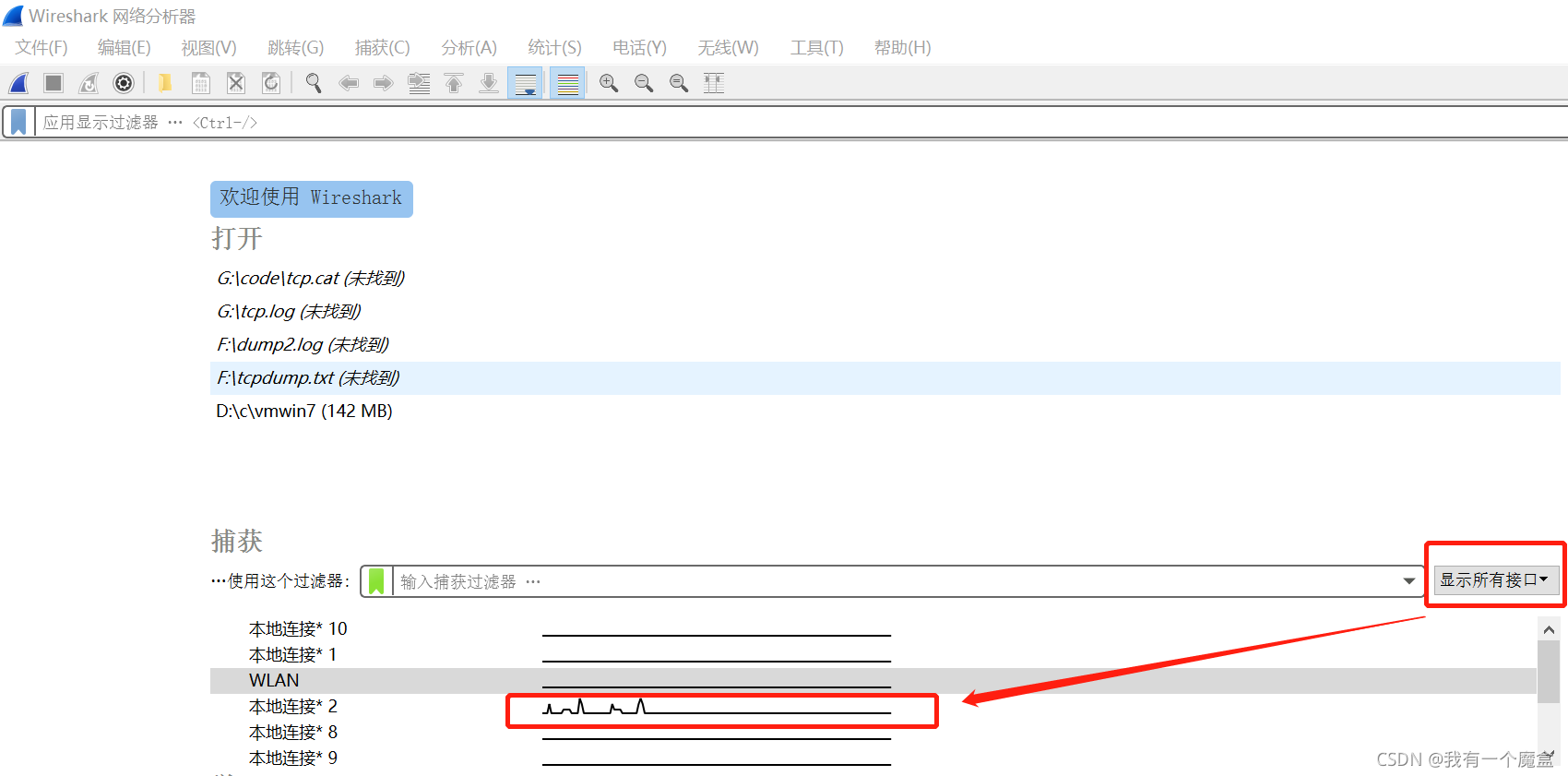Find a packet using the magnifying glass icon
This screenshot has height=776, width=1568.
click(314, 83)
